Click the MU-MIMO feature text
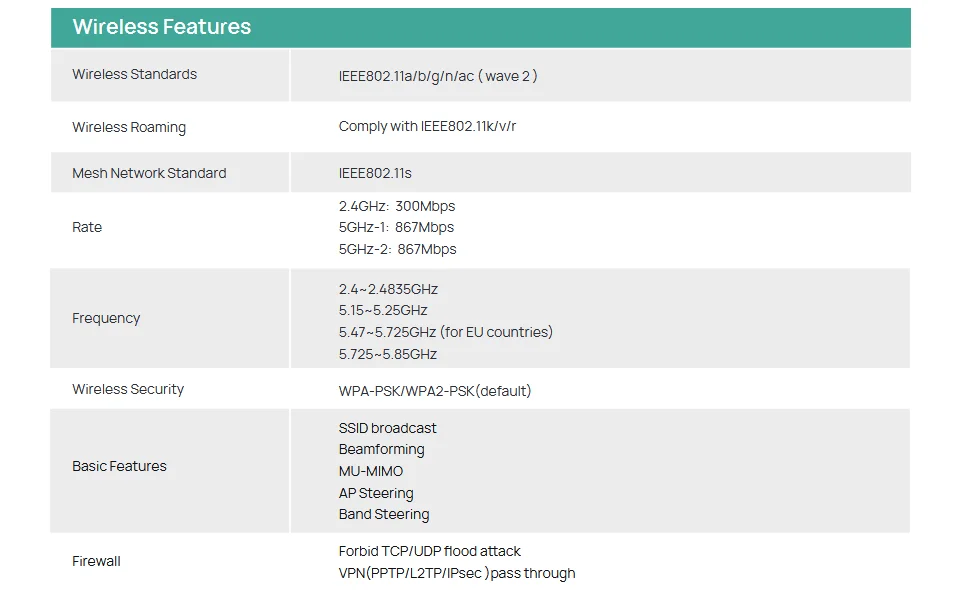This screenshot has width=965, height=590. pyautogui.click(x=371, y=471)
